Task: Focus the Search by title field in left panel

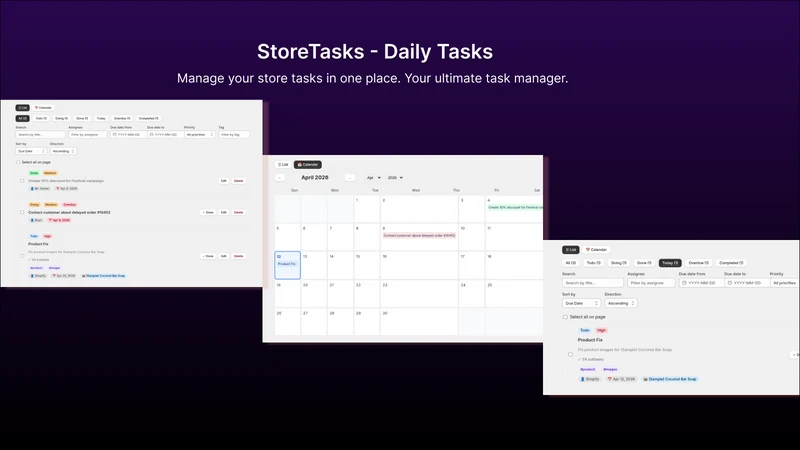Action: 40,135
